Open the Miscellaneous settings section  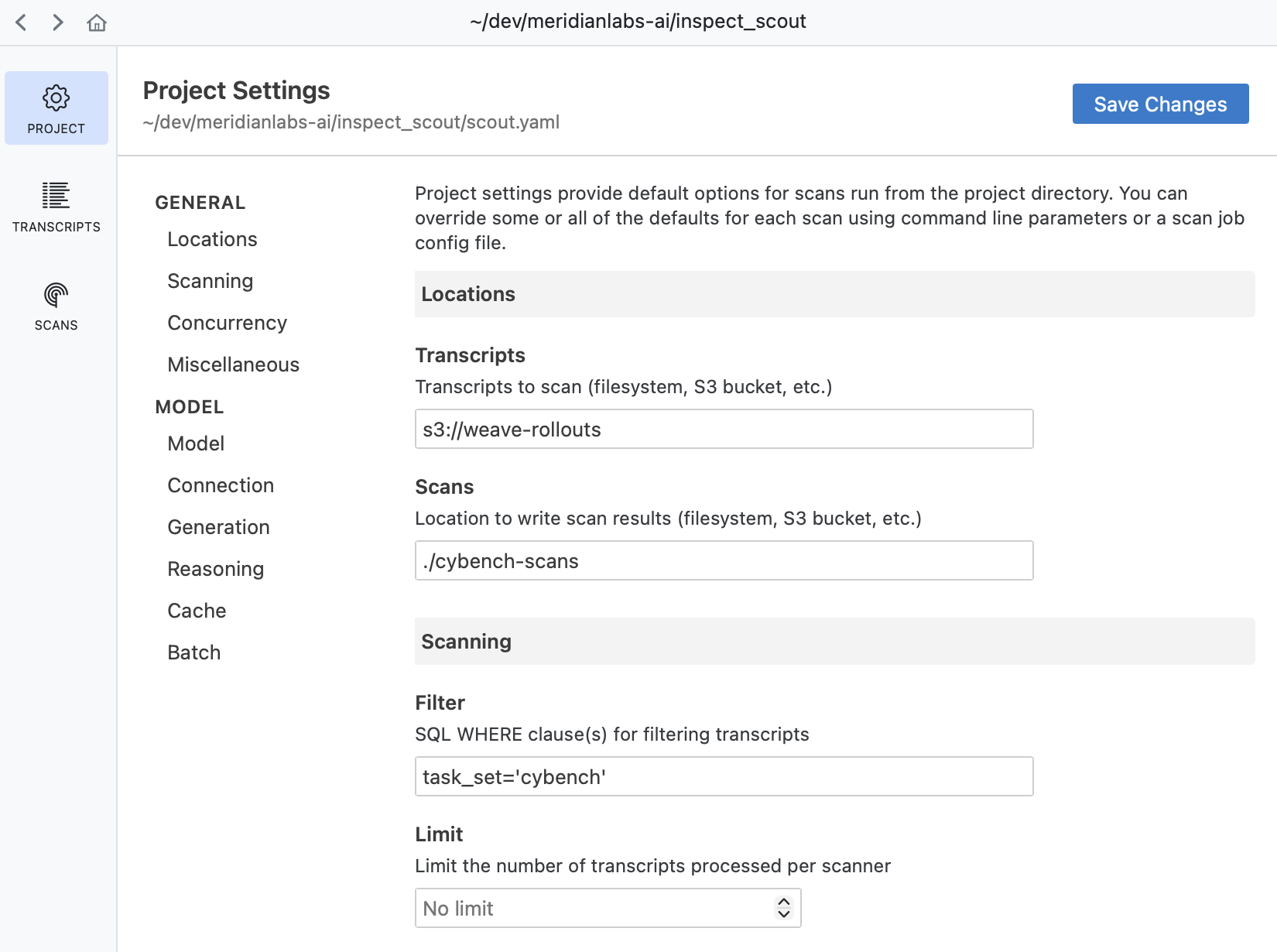click(233, 365)
